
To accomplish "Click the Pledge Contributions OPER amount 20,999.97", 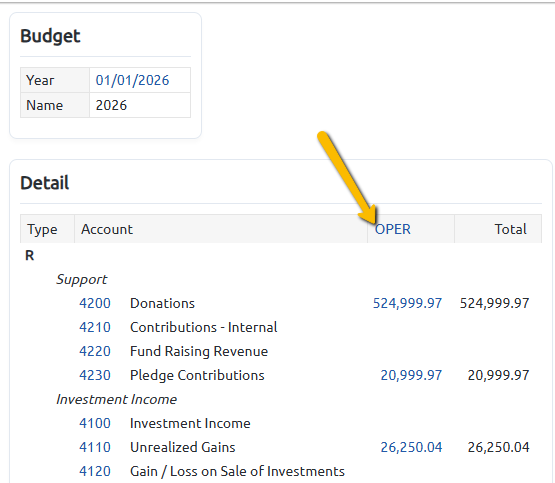I will point(411,375).
